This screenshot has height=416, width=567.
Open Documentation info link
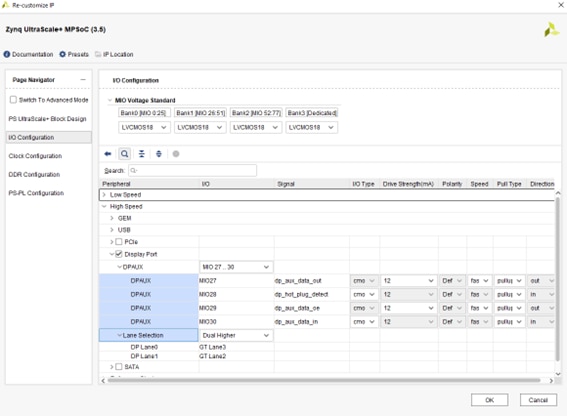[28, 54]
